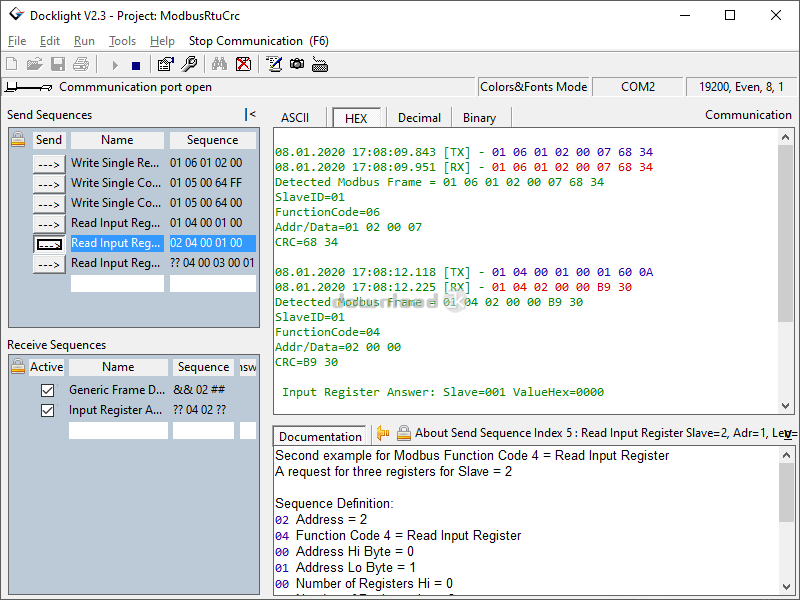The image size is (800, 600).
Task: Send the 01 05 00 64 00 sequence
Action: [x=49, y=204]
